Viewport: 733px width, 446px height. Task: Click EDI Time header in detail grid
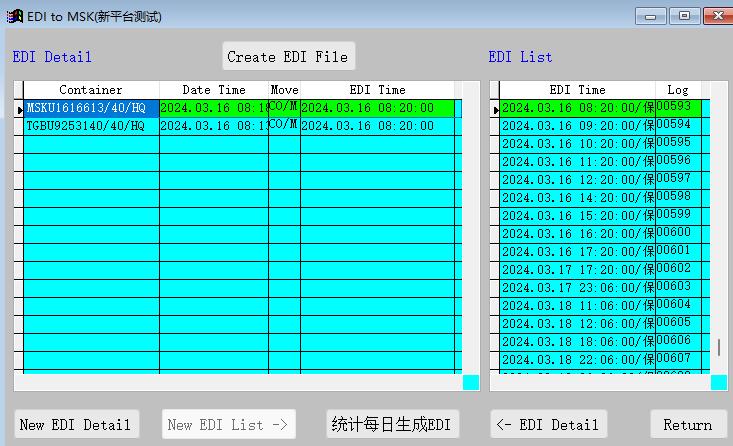point(377,90)
